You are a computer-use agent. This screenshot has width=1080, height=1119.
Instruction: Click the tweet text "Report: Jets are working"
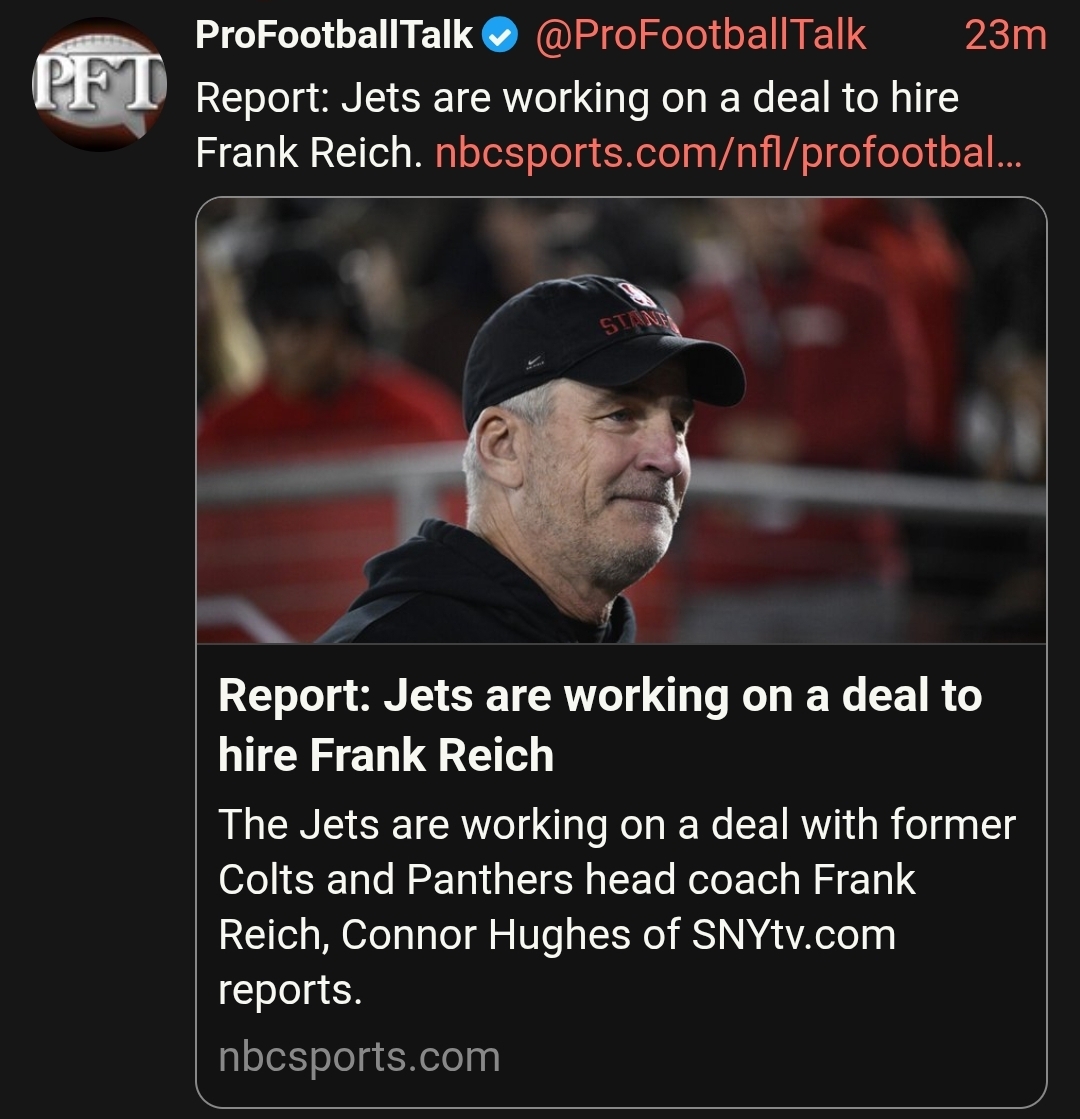[x=577, y=98]
